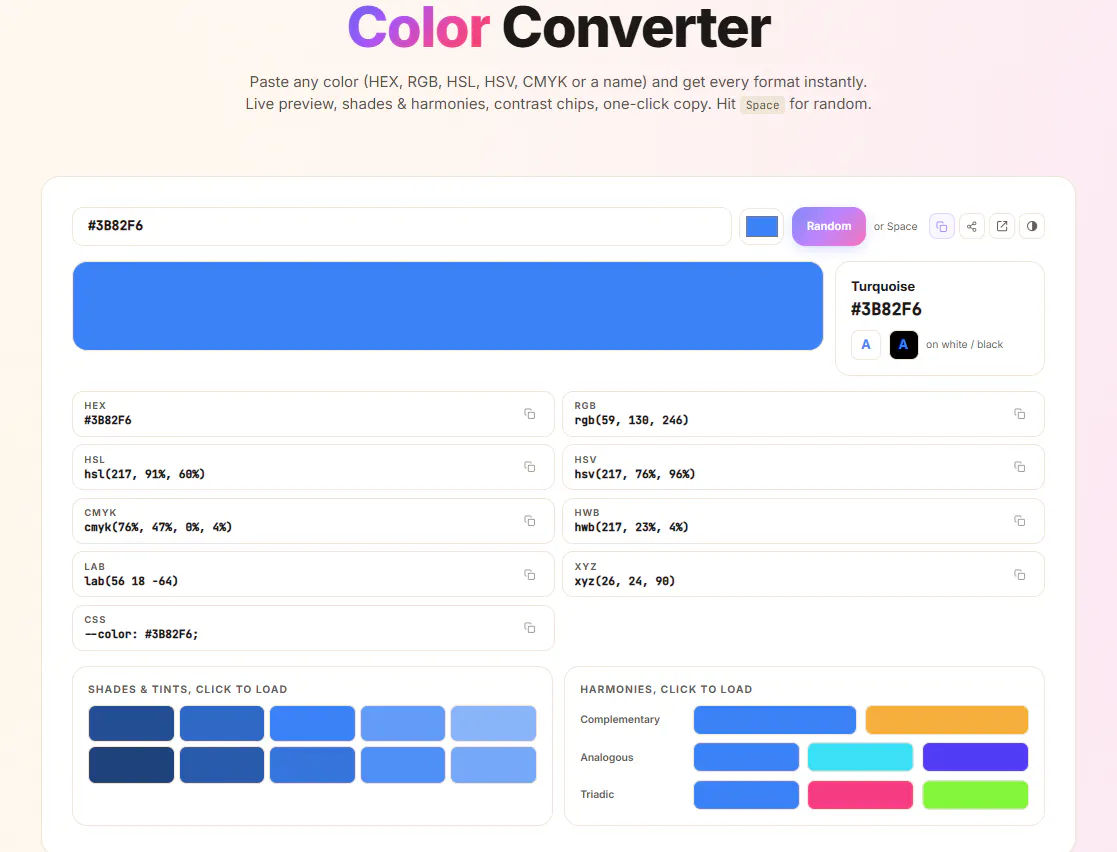Viewport: 1117px width, 852px height.
Task: Toggle the contrast/theme half-circle icon
Action: (1032, 227)
